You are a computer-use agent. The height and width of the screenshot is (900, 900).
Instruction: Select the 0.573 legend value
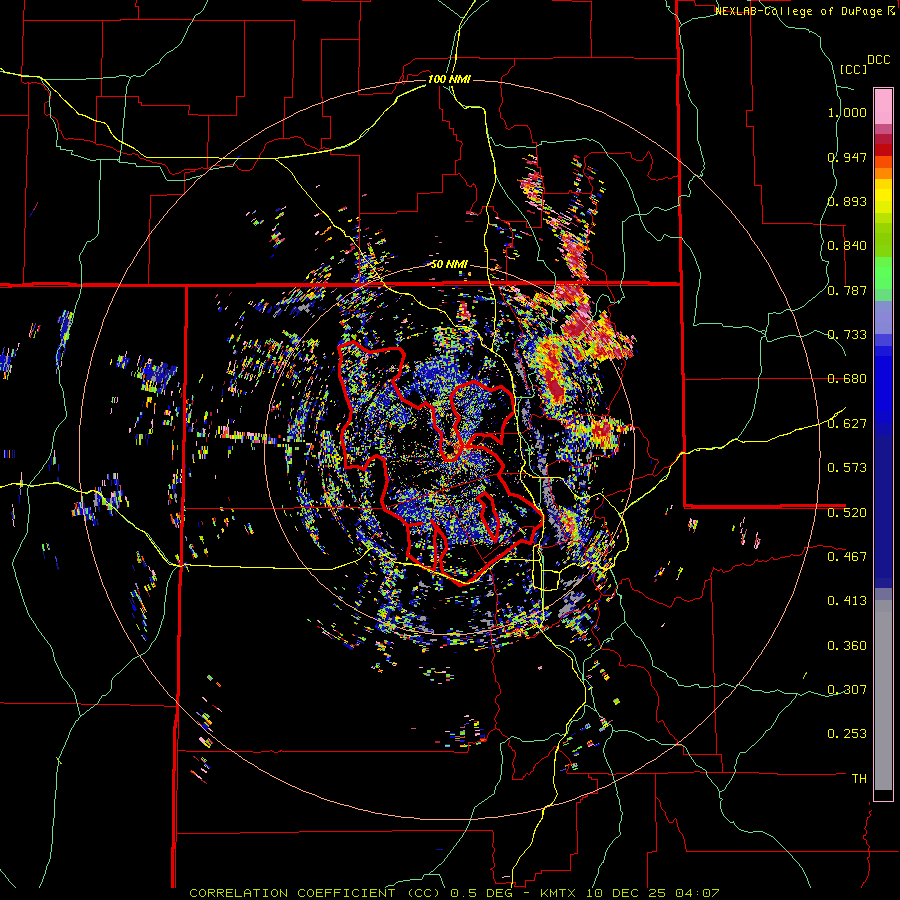pyautogui.click(x=847, y=468)
